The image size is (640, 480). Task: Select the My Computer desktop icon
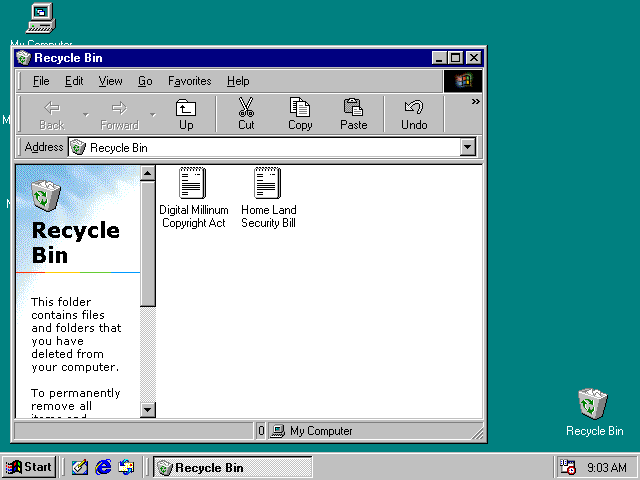tap(41, 24)
